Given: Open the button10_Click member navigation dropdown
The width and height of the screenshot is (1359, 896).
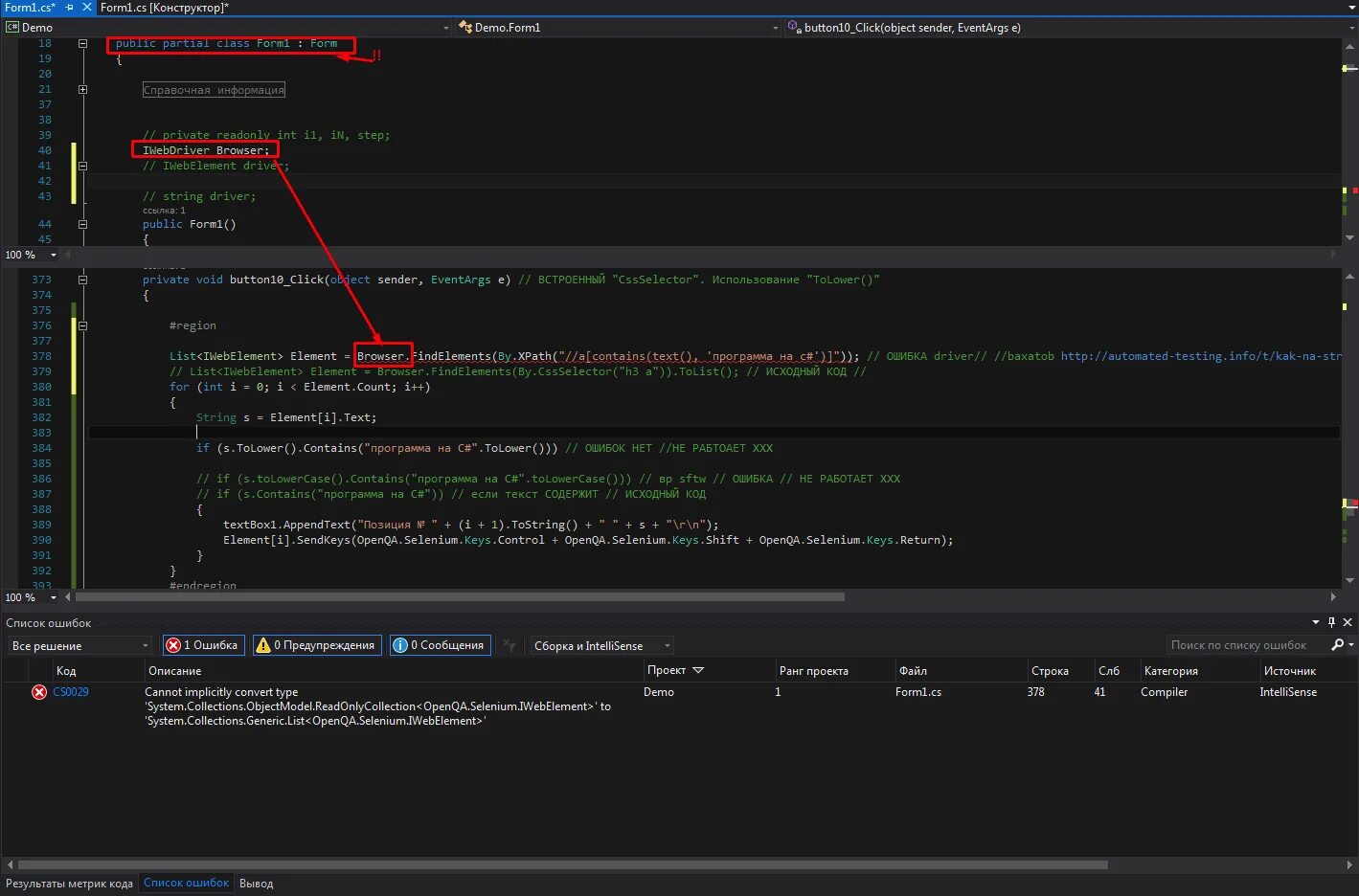Looking at the screenshot, I should click(1350, 28).
